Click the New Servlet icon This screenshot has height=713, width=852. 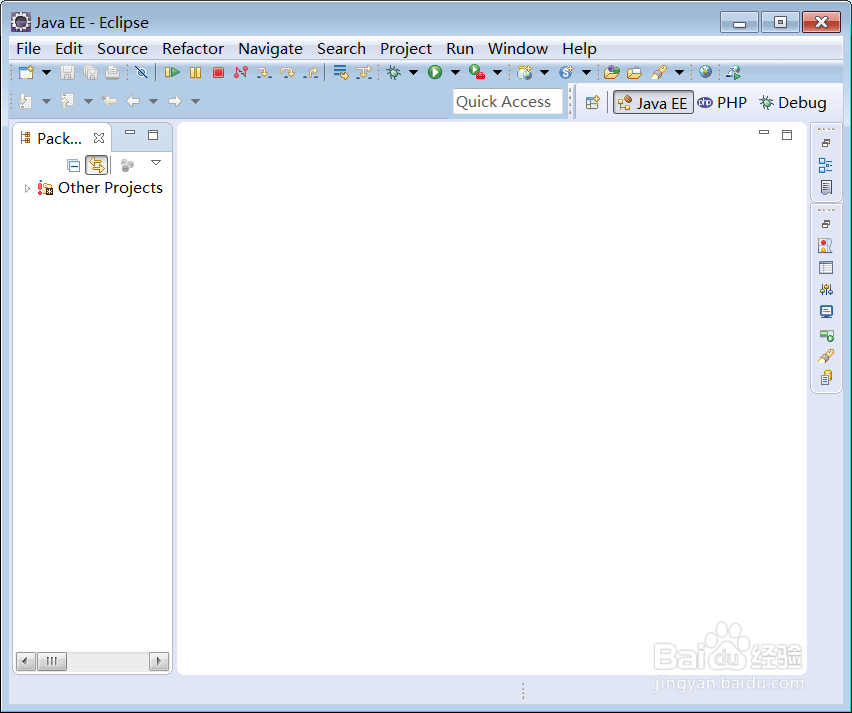566,72
